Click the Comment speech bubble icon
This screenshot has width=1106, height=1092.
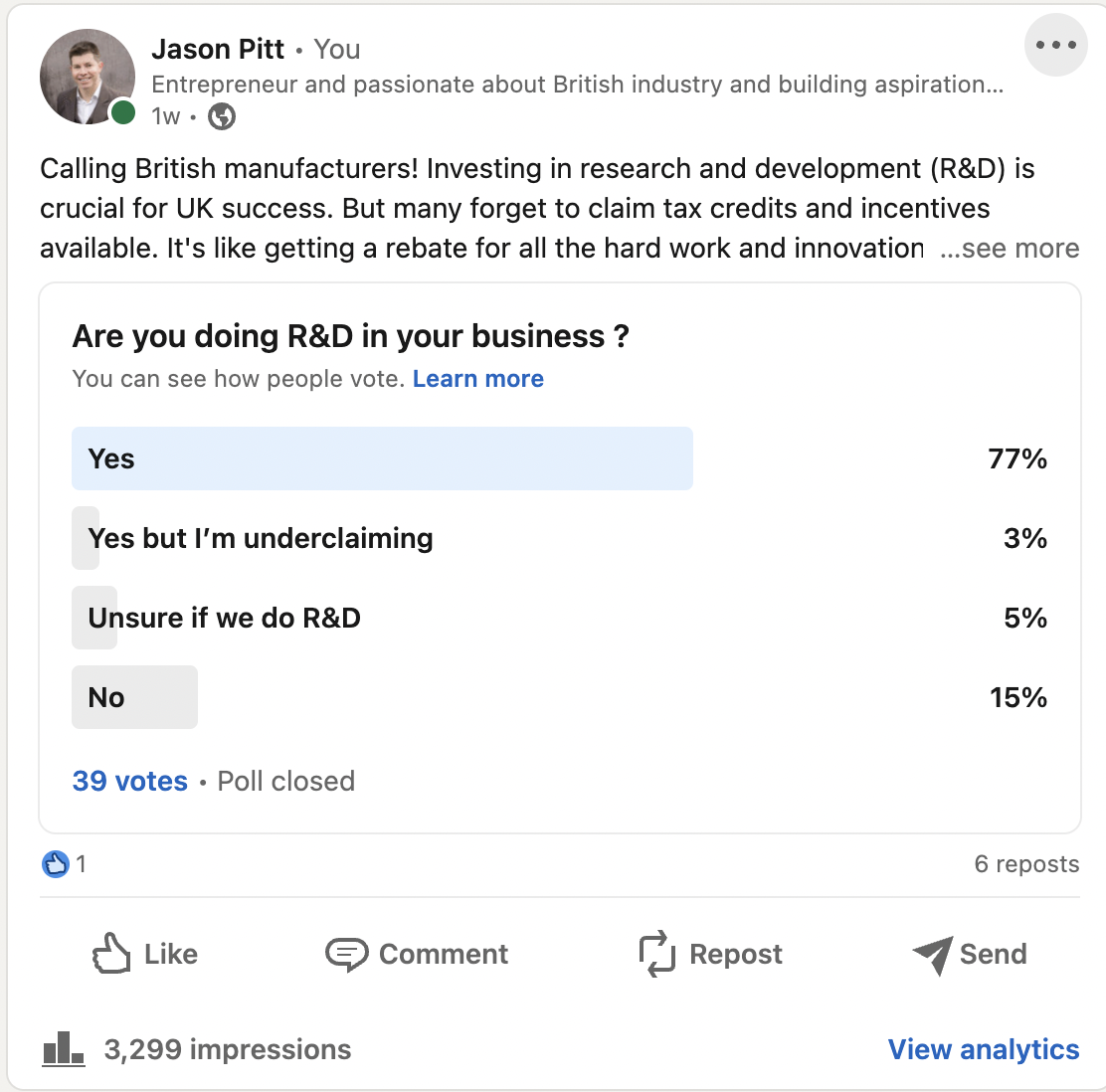click(x=346, y=955)
